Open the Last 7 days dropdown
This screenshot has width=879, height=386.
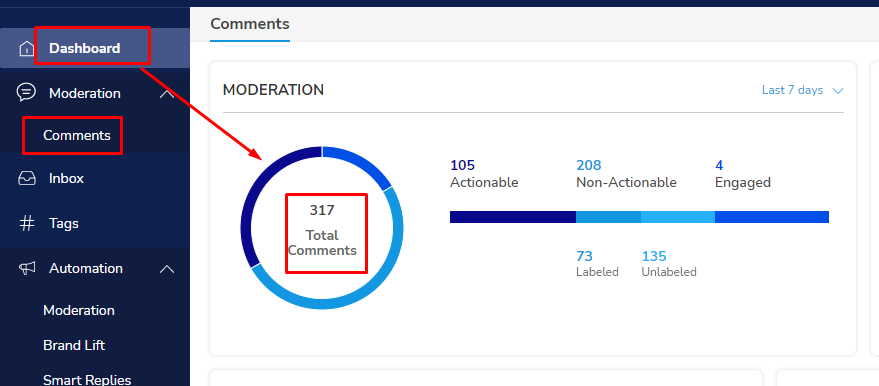click(802, 90)
